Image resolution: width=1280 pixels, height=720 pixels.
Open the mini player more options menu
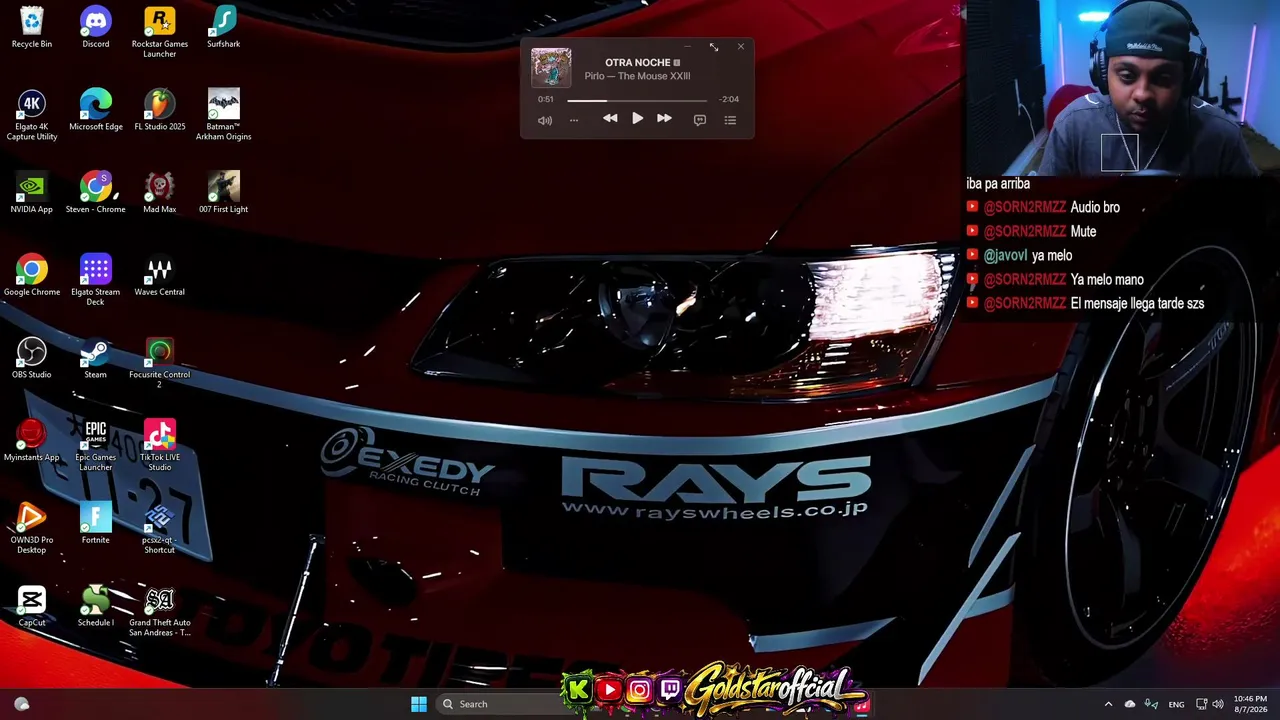(574, 120)
